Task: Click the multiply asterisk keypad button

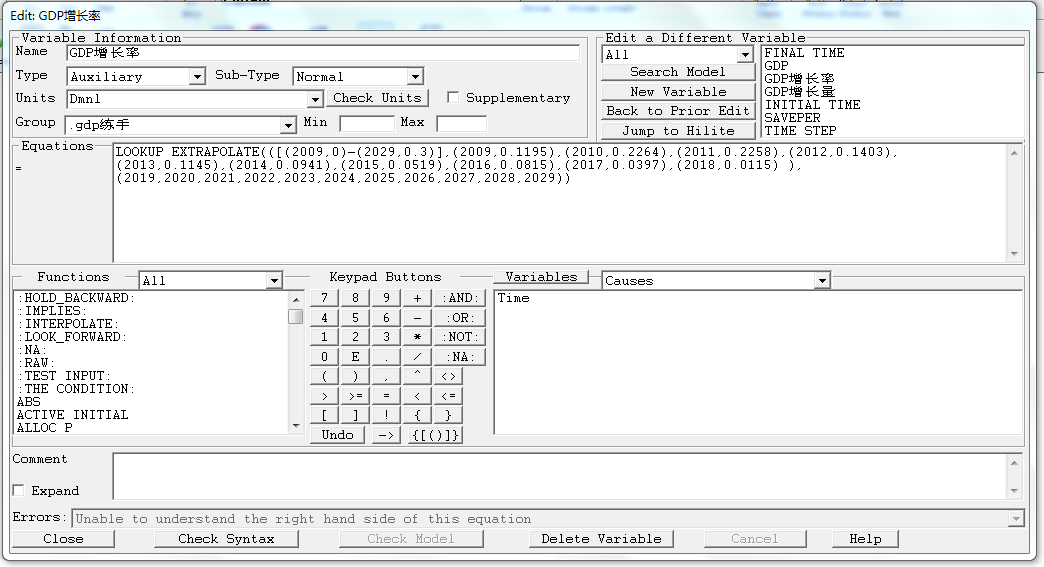Action: tap(417, 337)
